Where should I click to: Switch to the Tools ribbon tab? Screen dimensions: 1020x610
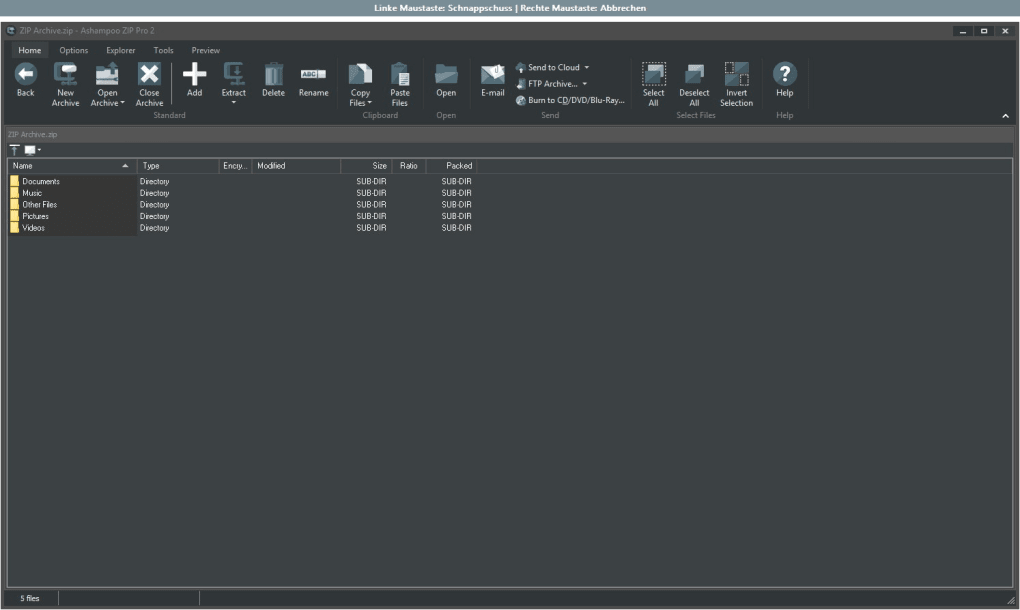coord(163,49)
